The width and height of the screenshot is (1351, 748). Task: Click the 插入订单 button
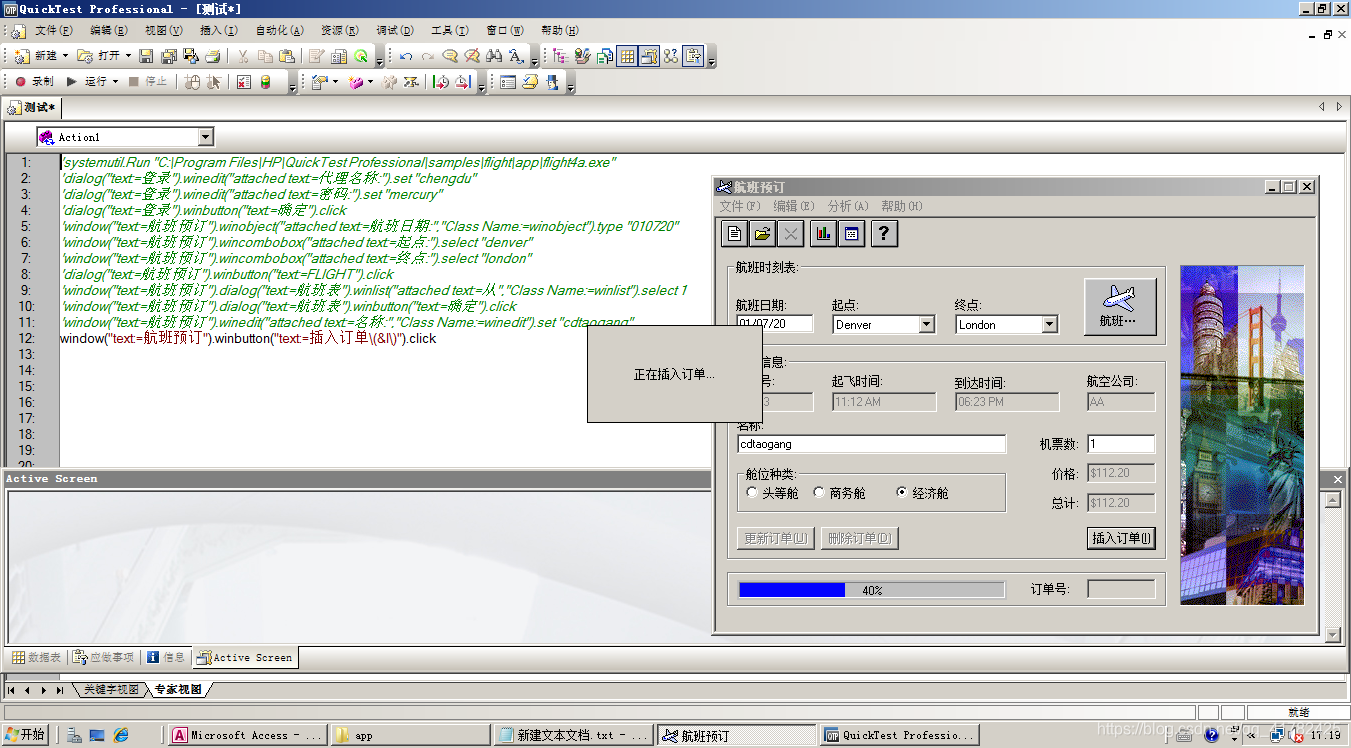pyautogui.click(x=1121, y=538)
